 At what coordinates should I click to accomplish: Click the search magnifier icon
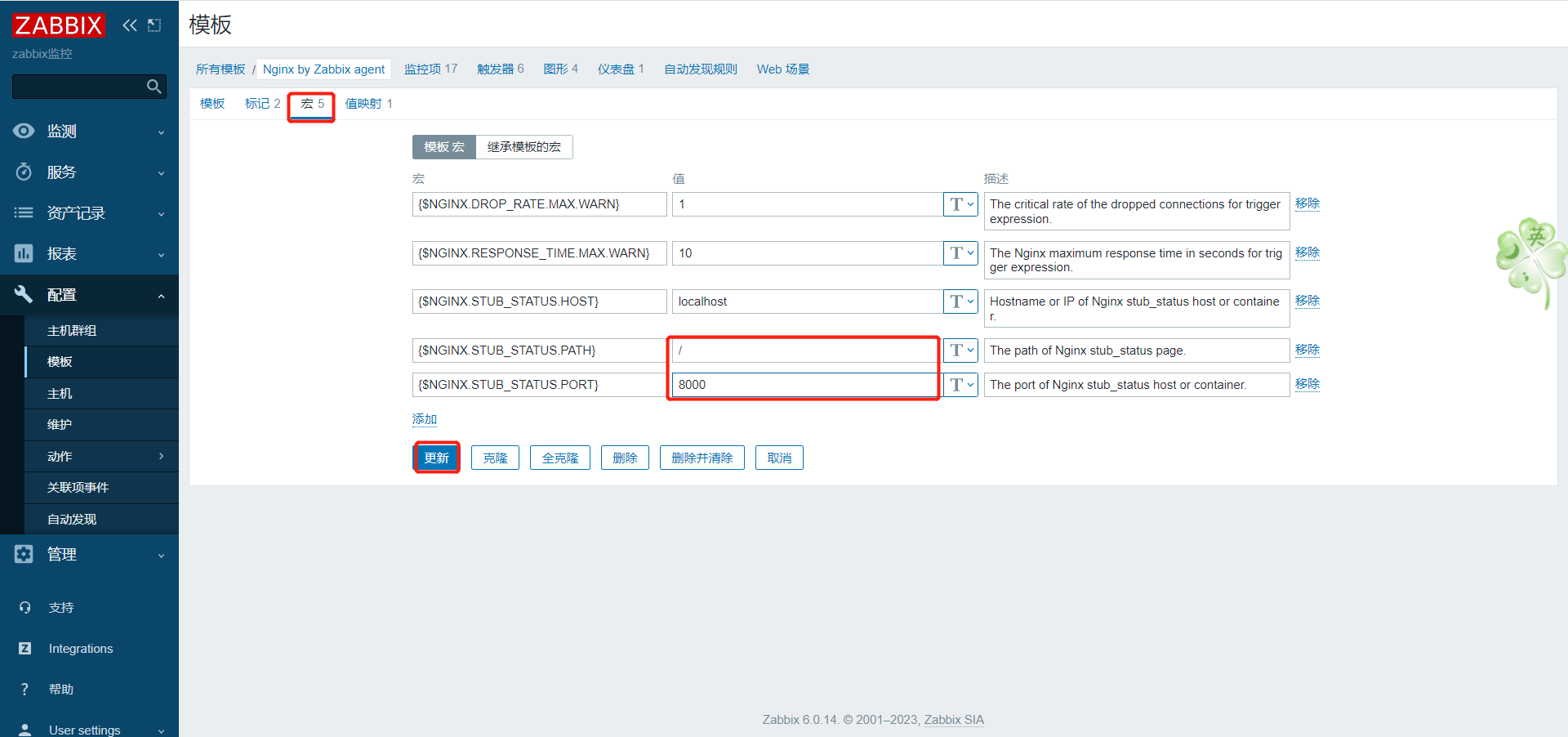[x=154, y=87]
